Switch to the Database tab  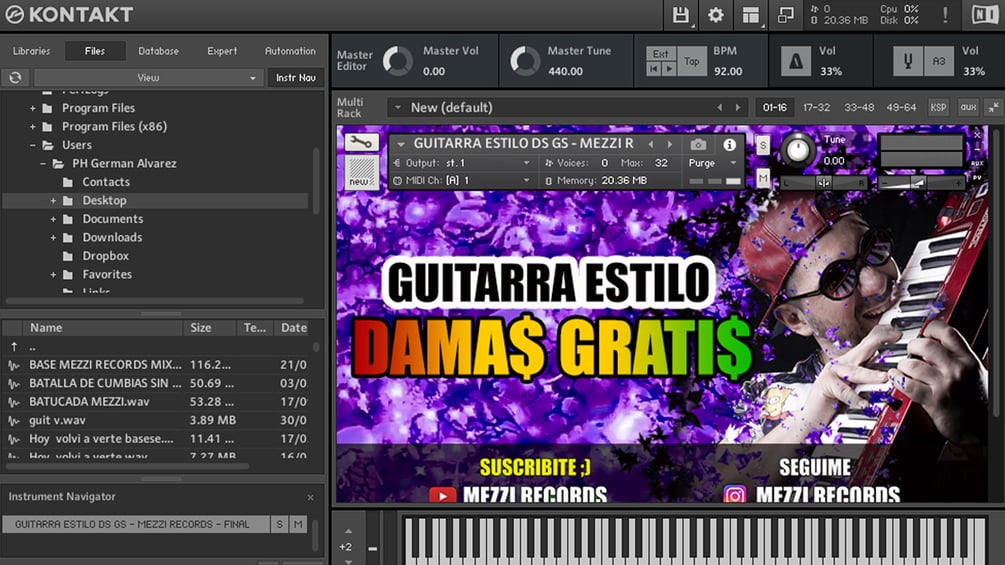tap(158, 51)
